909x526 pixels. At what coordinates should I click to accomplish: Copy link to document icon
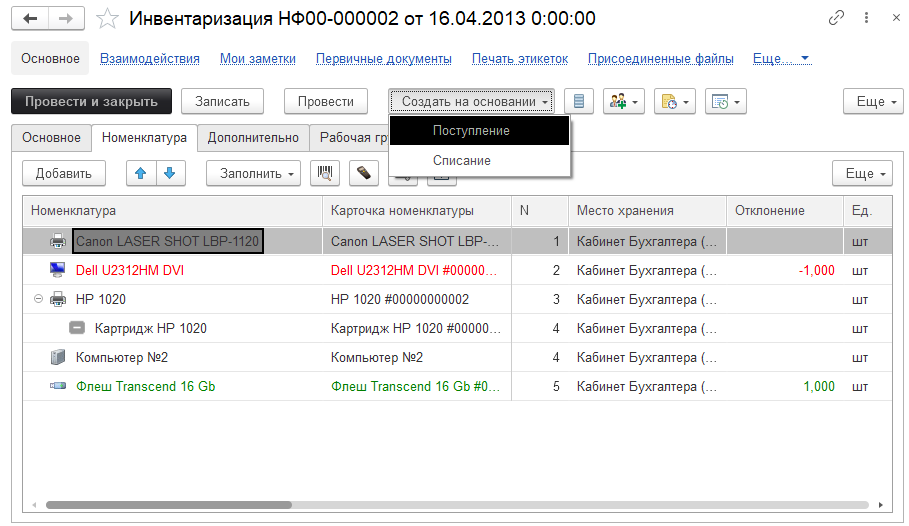tap(836, 19)
